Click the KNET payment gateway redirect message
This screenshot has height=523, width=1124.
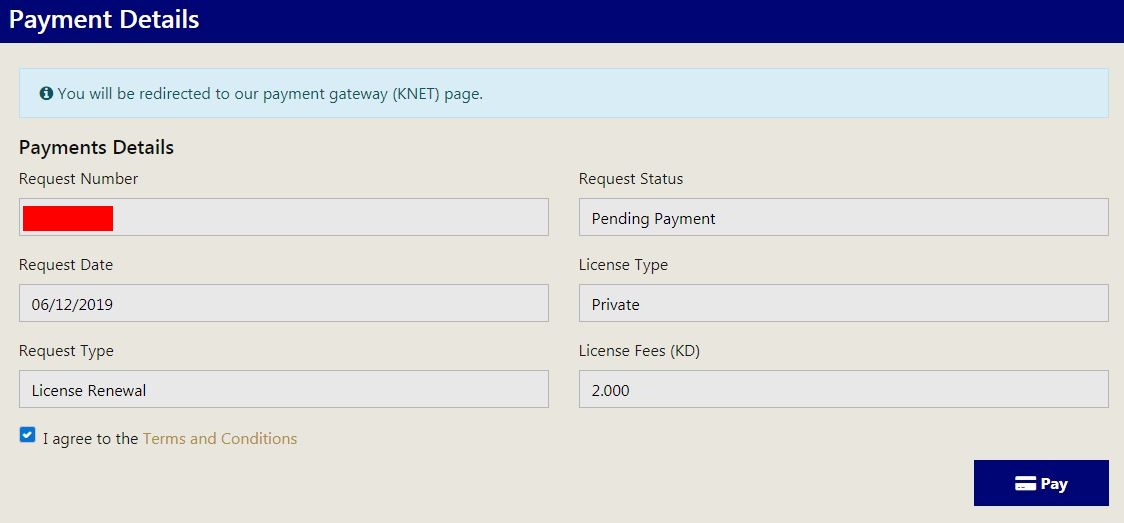(270, 94)
